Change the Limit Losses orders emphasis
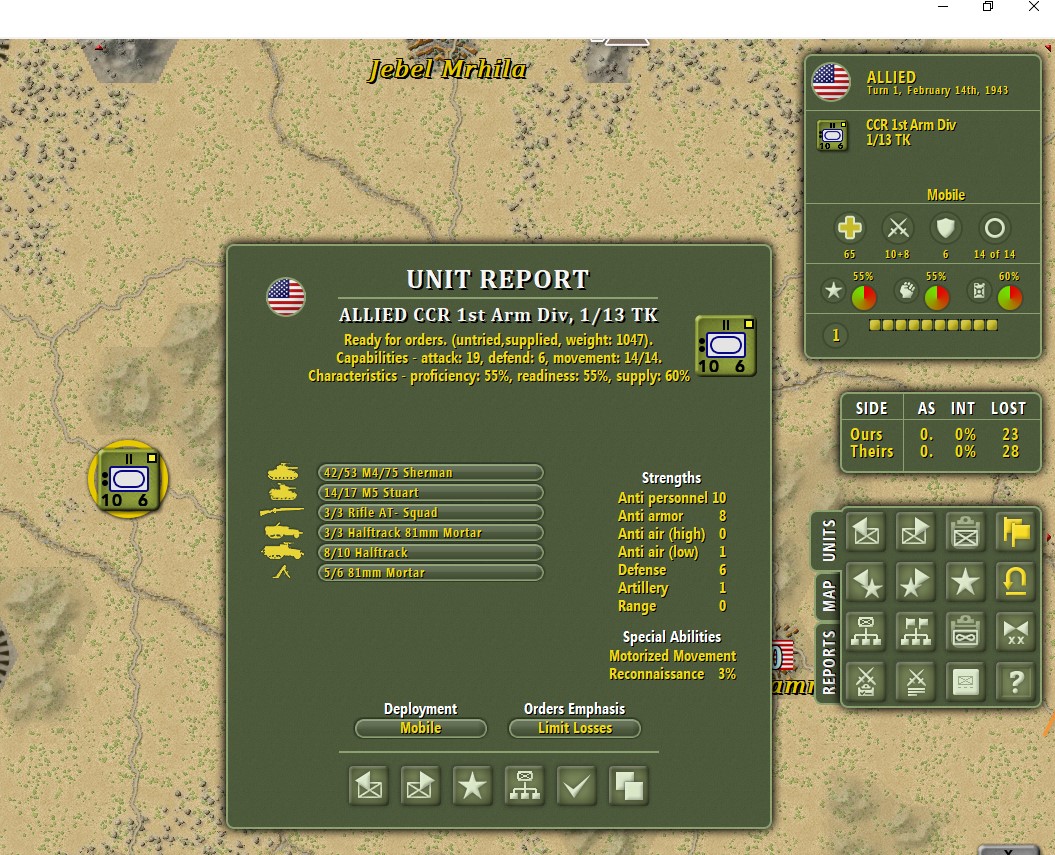The width and height of the screenshot is (1055, 855). 575,728
